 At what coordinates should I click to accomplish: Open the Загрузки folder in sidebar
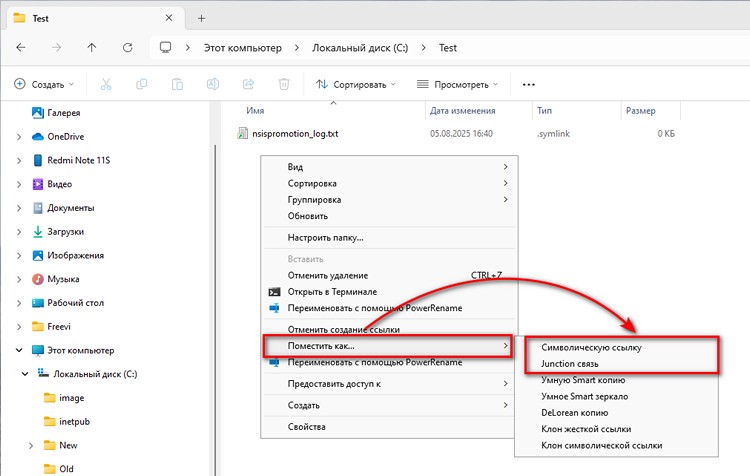pos(66,232)
